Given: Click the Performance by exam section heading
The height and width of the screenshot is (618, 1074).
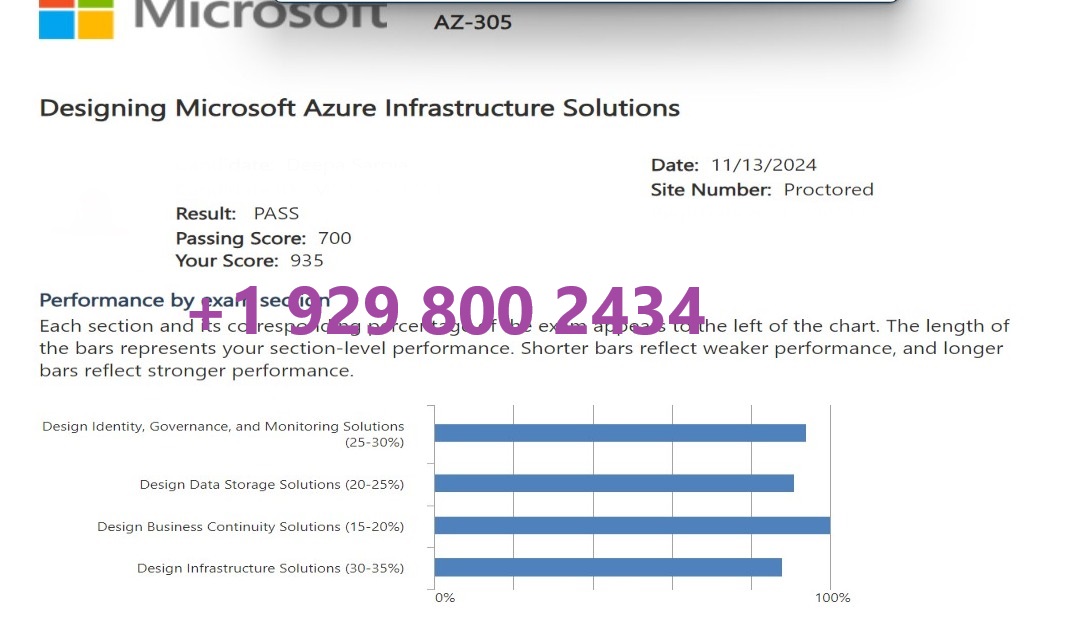Looking at the screenshot, I should (x=184, y=300).
